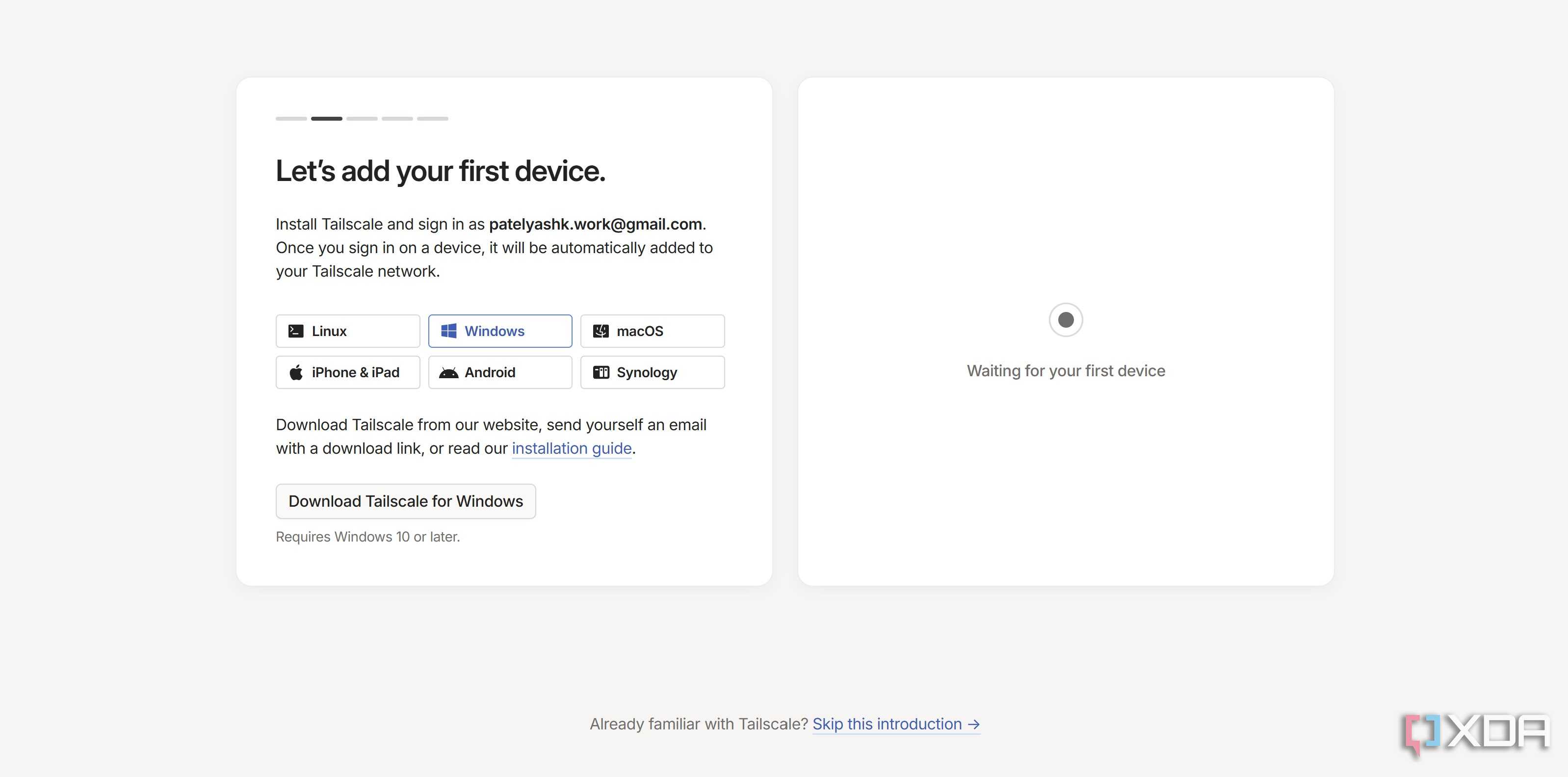Choose the iPhone & iPad option

[x=347, y=372]
